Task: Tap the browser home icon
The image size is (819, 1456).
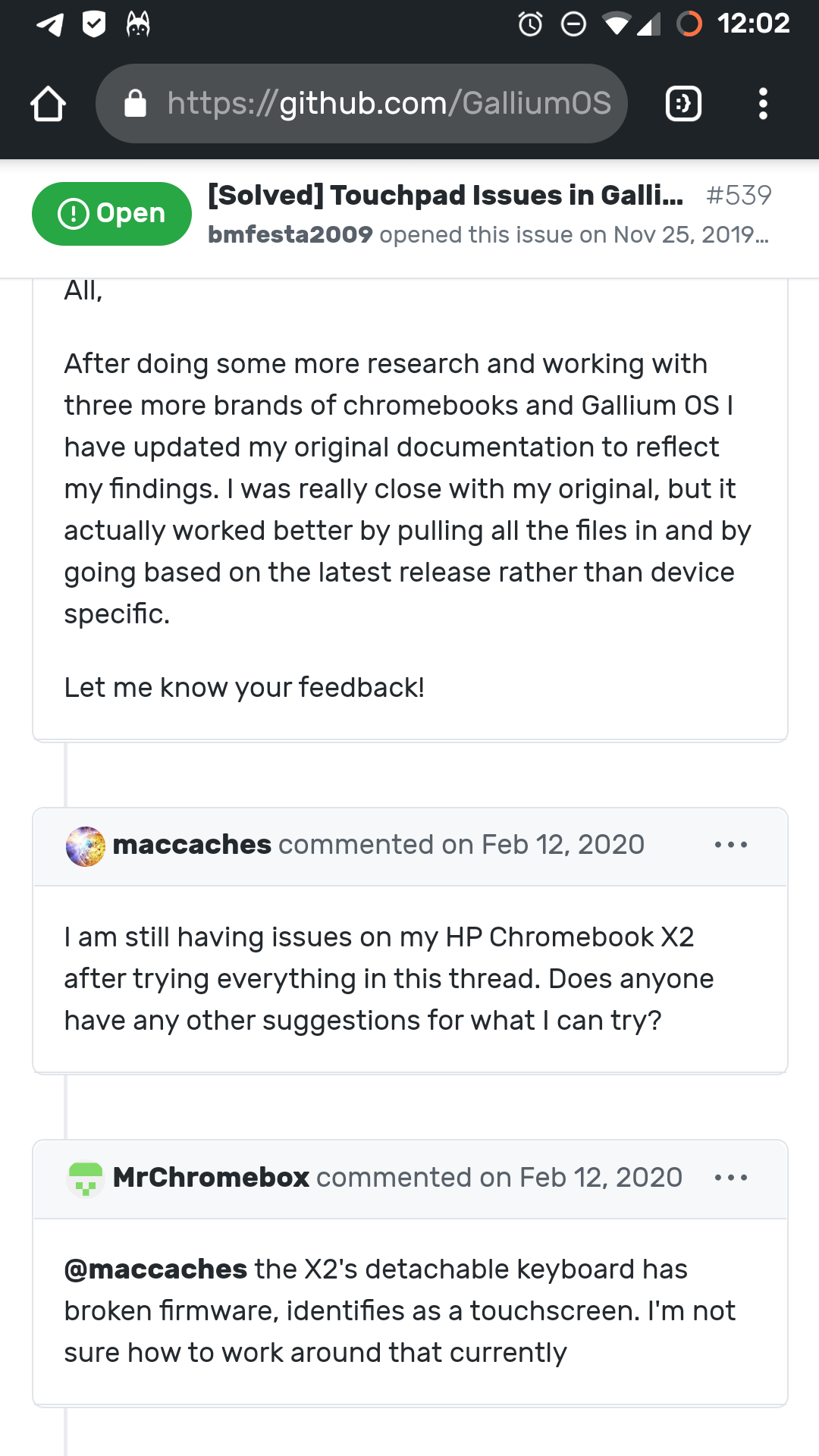Action: [48, 104]
